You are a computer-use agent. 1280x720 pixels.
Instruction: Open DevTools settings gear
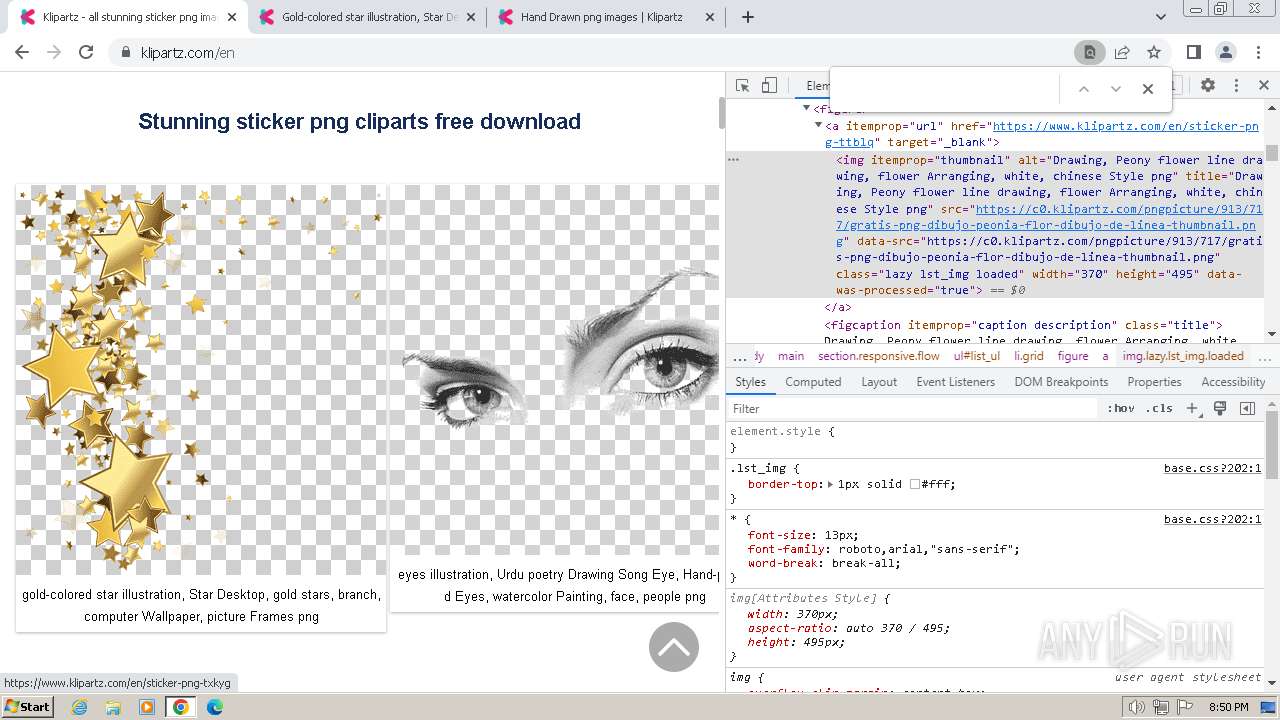1208,86
